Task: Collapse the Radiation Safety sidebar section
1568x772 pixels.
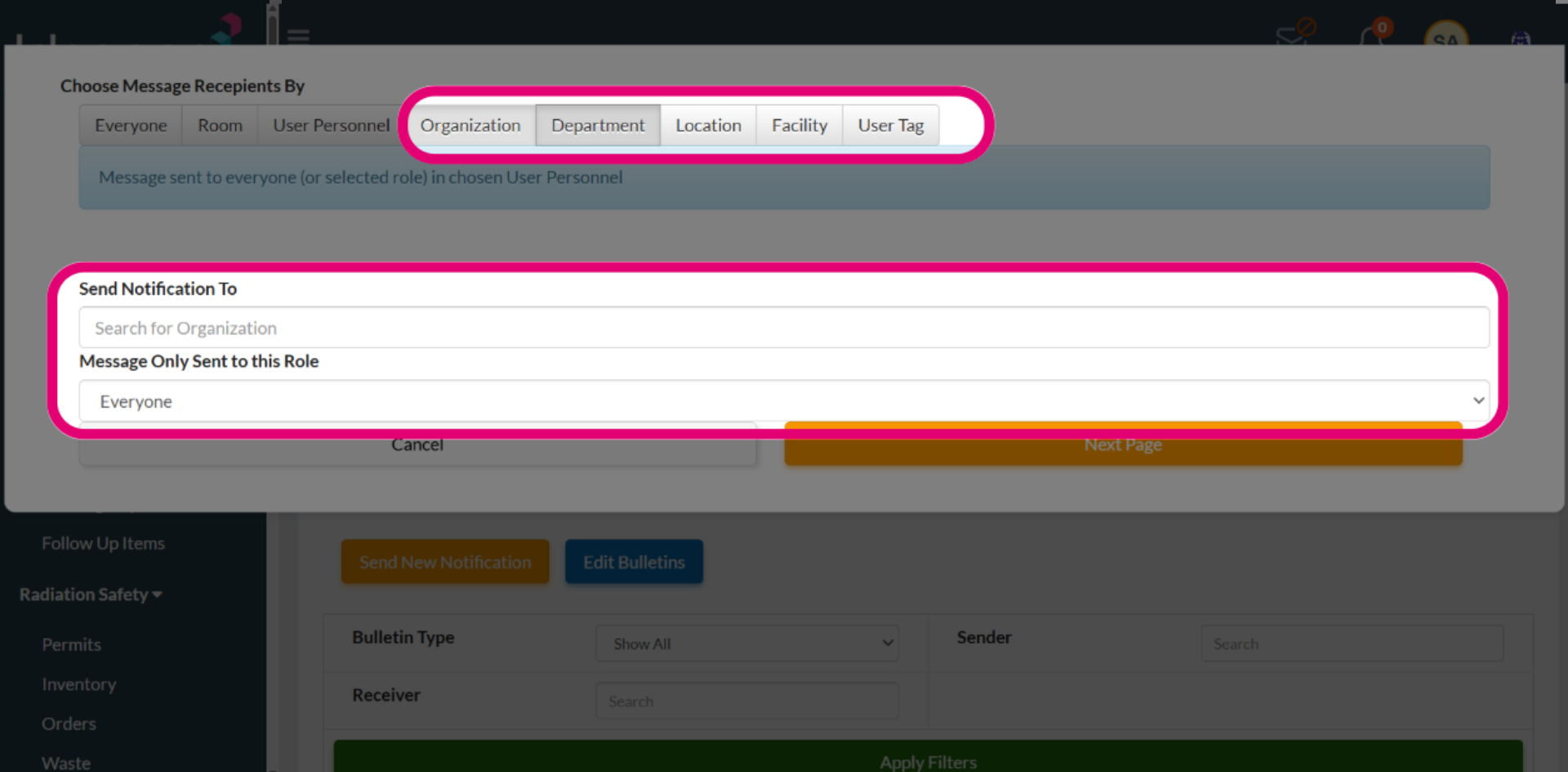Action: click(91, 595)
